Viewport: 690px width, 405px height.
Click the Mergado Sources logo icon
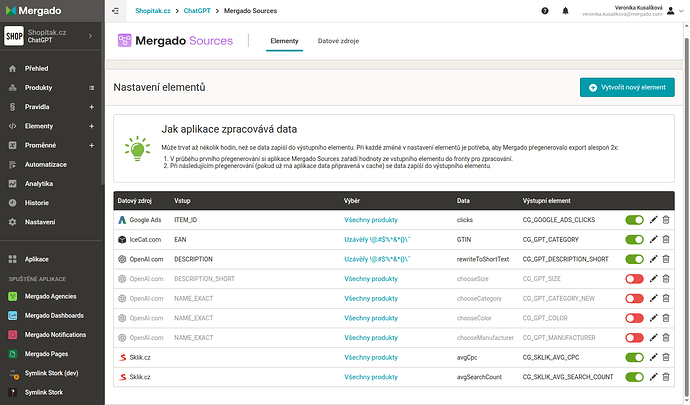[x=125, y=40]
